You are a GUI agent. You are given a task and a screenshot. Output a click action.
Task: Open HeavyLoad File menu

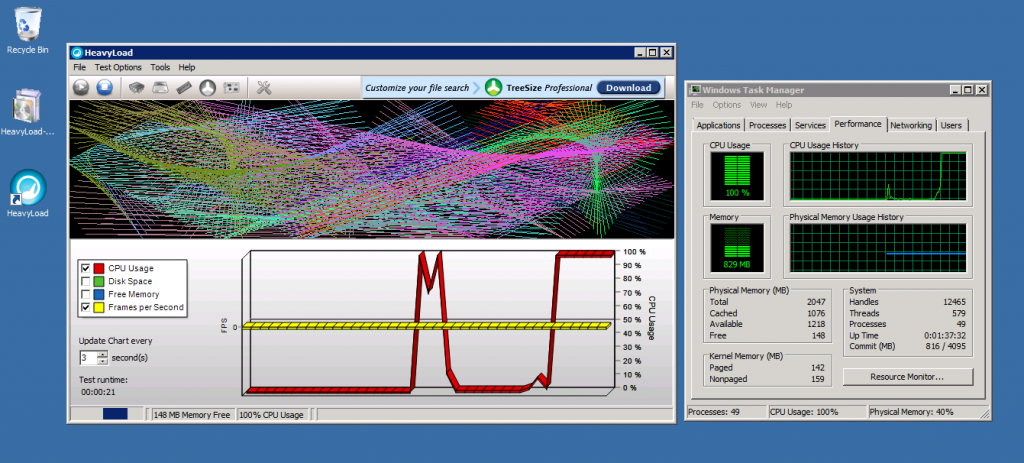click(x=80, y=67)
